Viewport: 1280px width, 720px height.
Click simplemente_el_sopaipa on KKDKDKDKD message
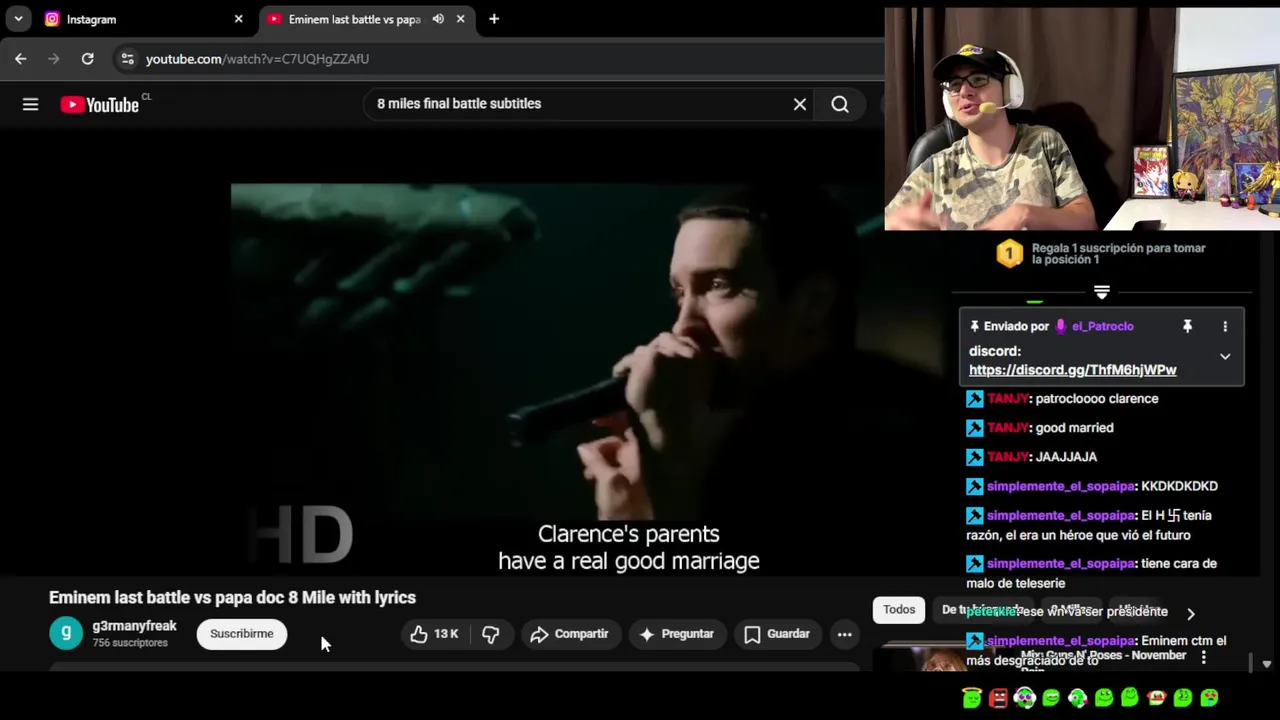[x=1060, y=486]
